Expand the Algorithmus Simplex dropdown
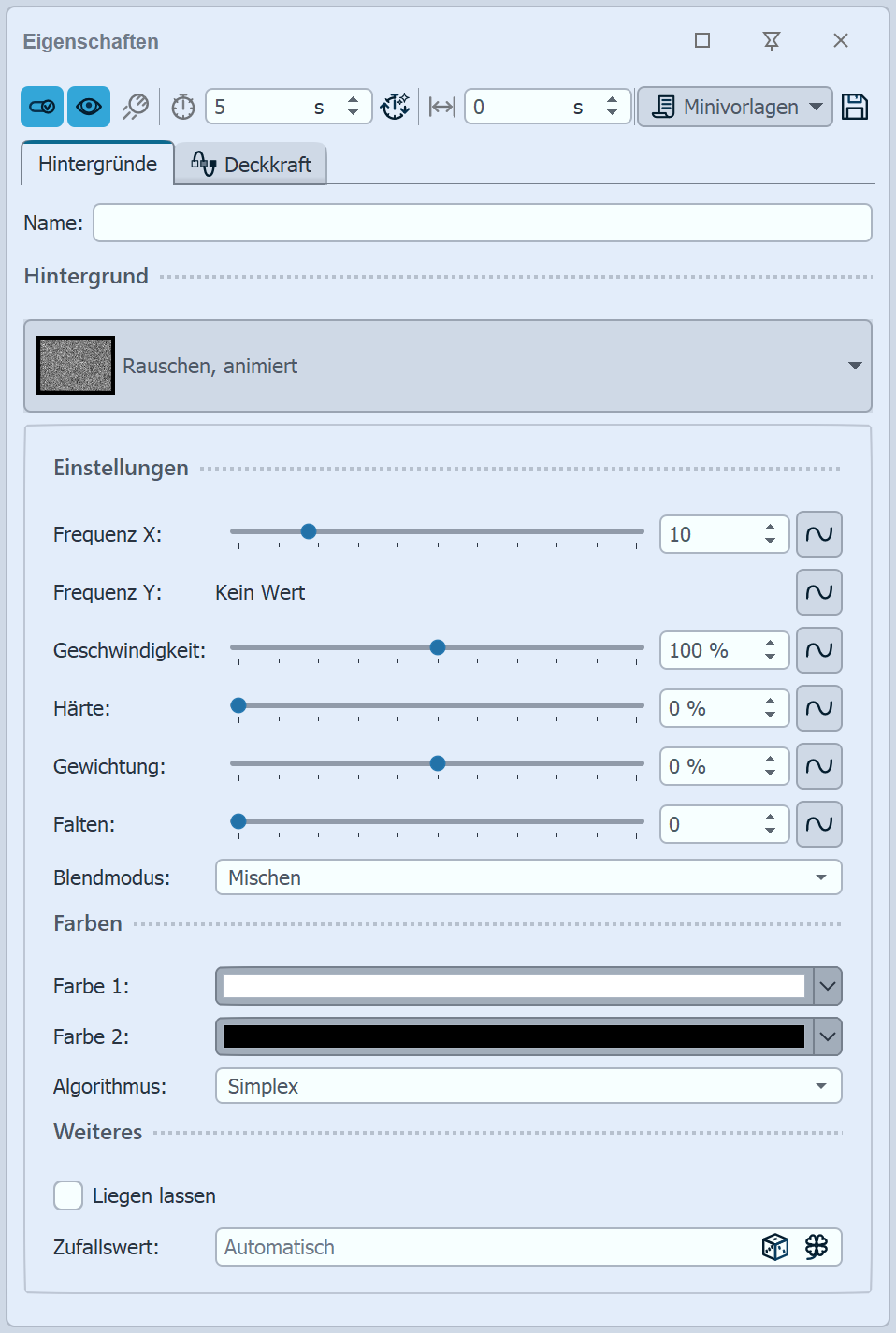Viewport: 896px width, 1333px height. 528,1086
